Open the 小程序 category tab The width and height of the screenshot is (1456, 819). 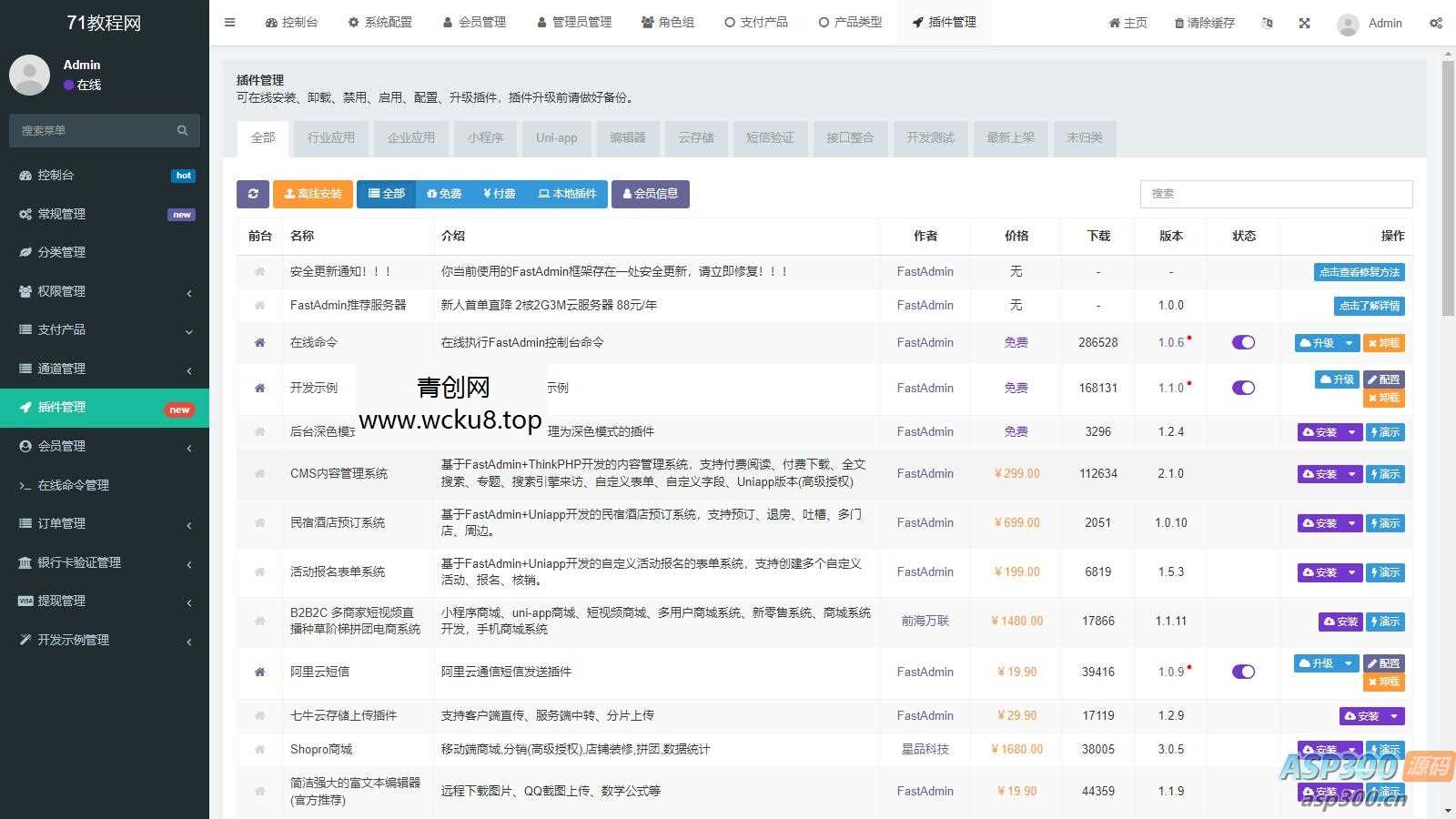click(485, 138)
